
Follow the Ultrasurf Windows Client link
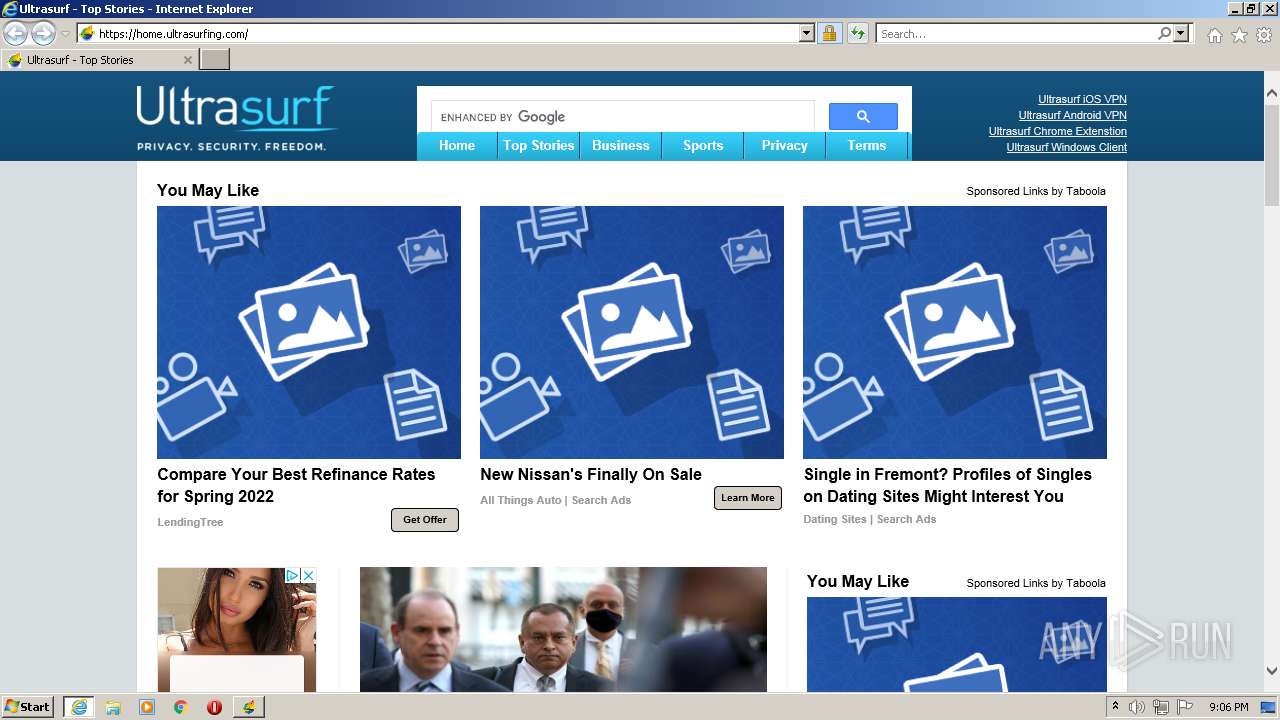click(1066, 147)
